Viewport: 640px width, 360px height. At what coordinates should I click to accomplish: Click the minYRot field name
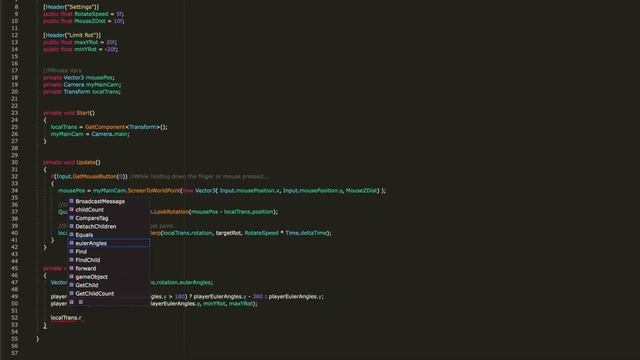tap(85, 49)
